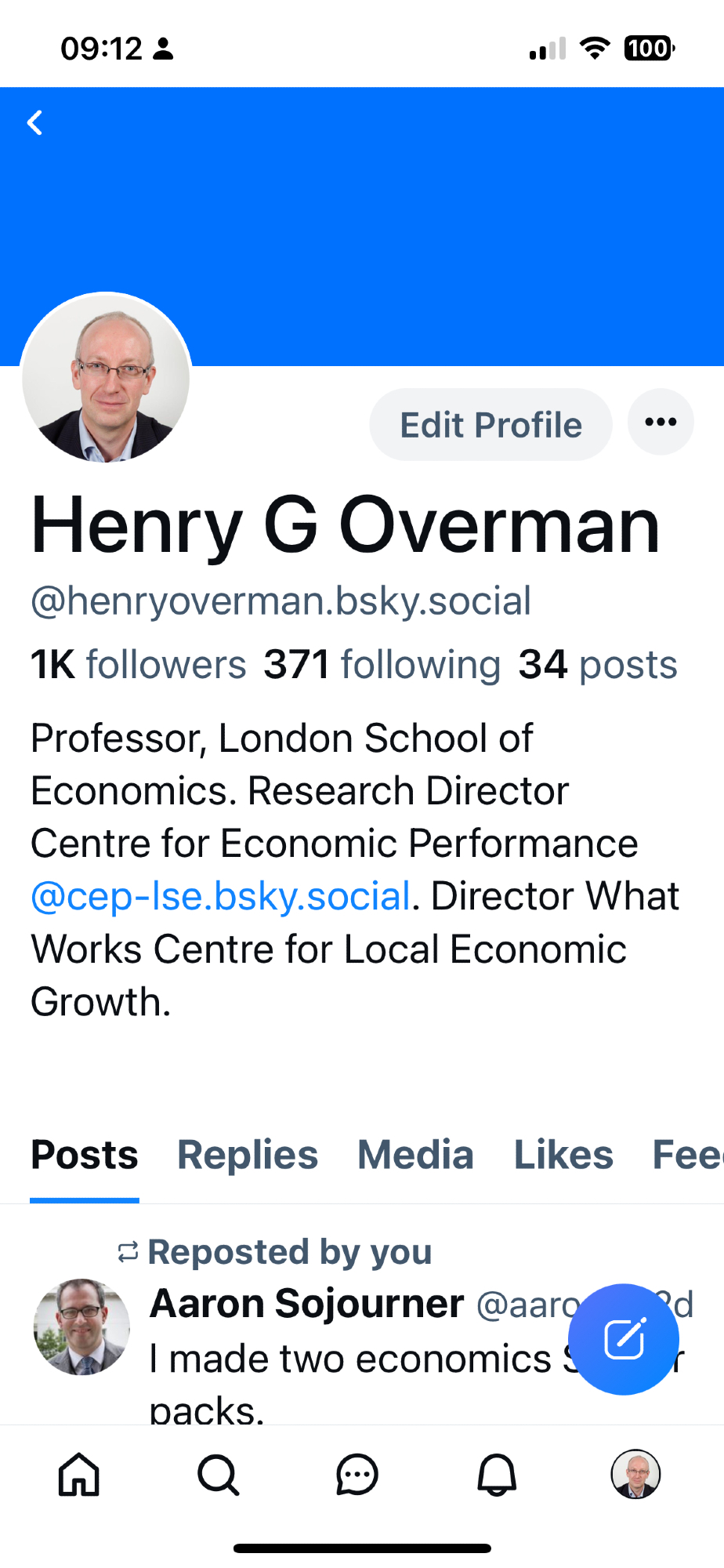The height and width of the screenshot is (1568, 724).
Task: Tap Aaron Sojourner's post avatar
Action: point(81,1327)
